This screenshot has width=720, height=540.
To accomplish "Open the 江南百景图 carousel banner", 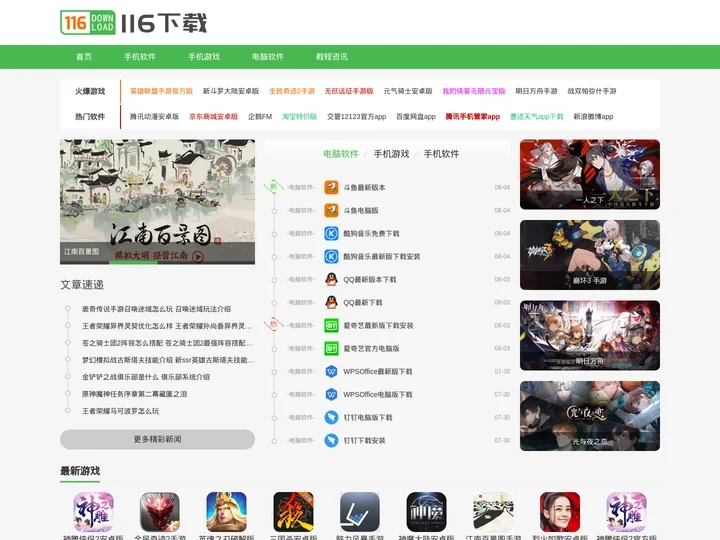I will pyautogui.click(x=158, y=202).
